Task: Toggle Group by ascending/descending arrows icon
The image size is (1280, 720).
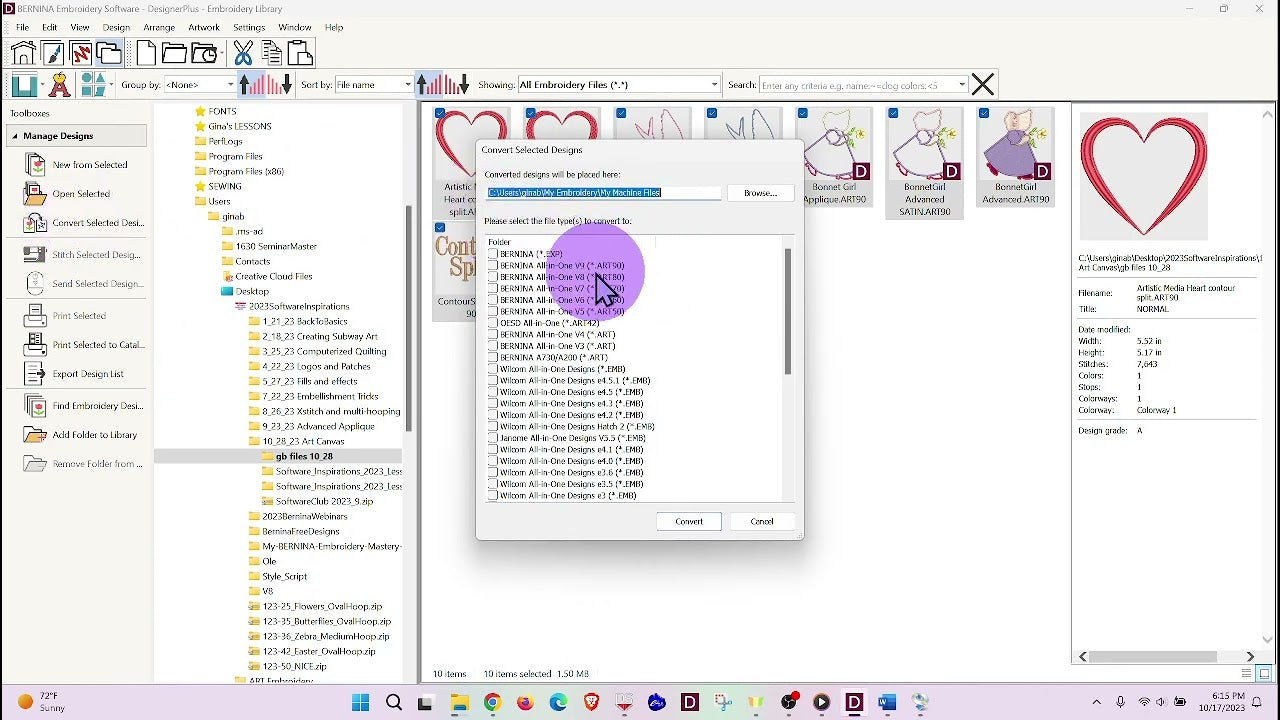Action: click(266, 85)
